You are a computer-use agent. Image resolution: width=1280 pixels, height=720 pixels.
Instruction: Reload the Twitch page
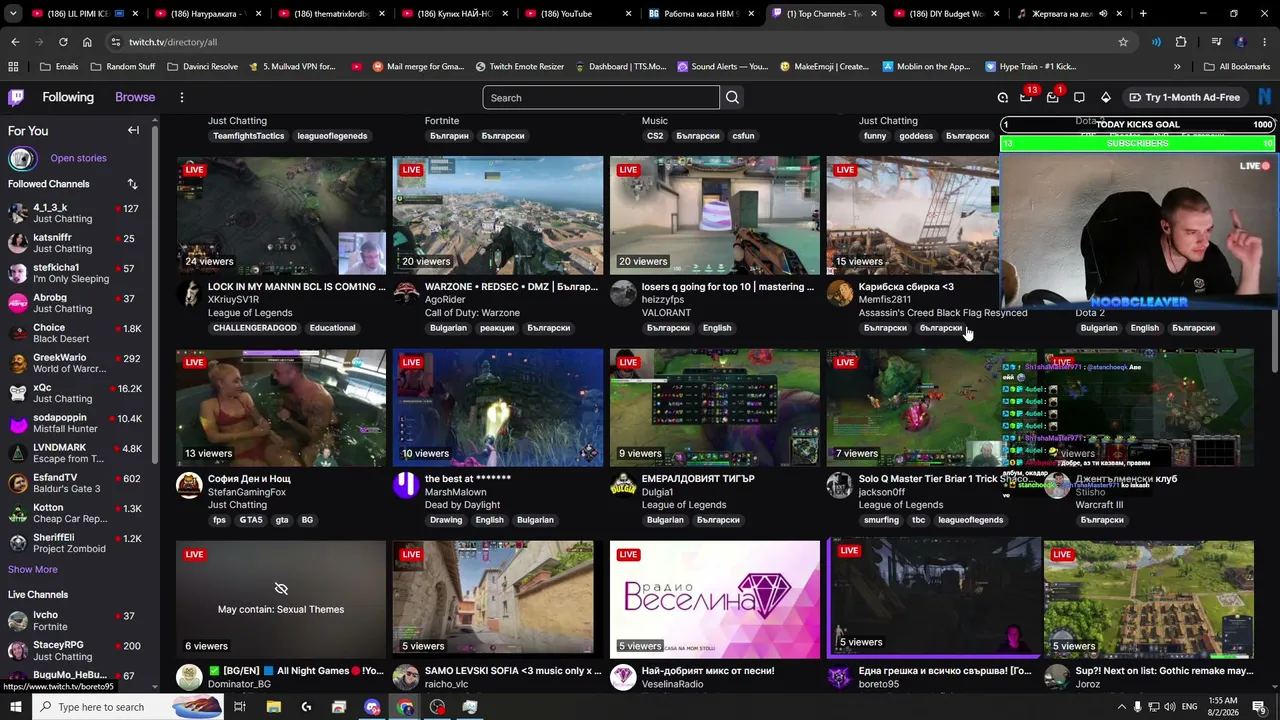point(63,42)
